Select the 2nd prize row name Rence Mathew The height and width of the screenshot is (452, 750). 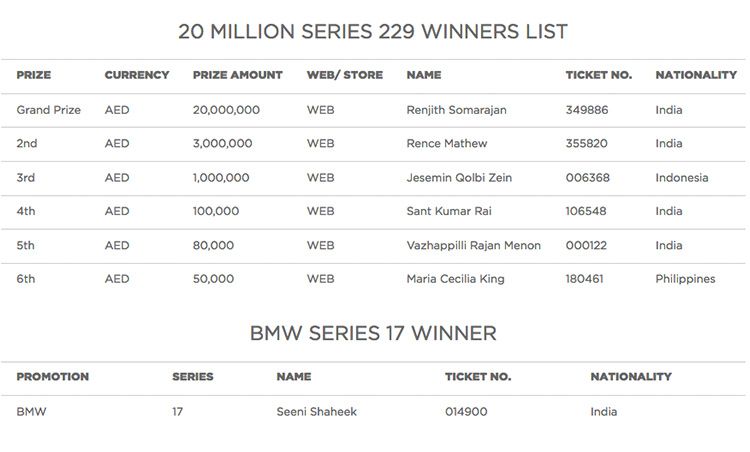[x=447, y=143]
